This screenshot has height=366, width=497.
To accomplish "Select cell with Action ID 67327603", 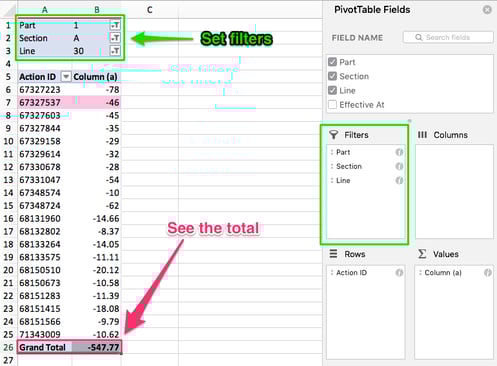I will (x=45, y=115).
